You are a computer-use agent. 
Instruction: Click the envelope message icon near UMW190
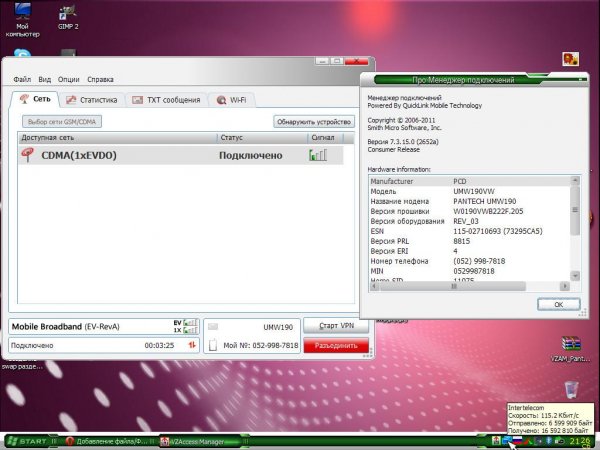coord(213,327)
